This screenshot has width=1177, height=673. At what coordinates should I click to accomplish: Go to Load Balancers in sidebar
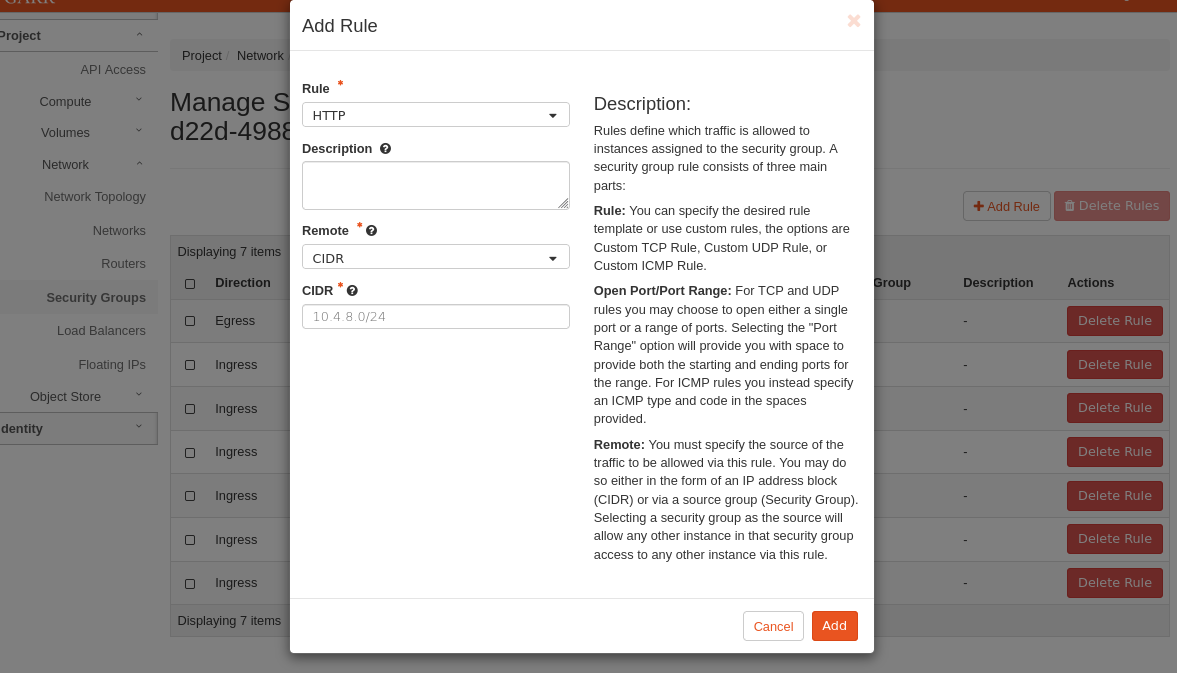(101, 331)
